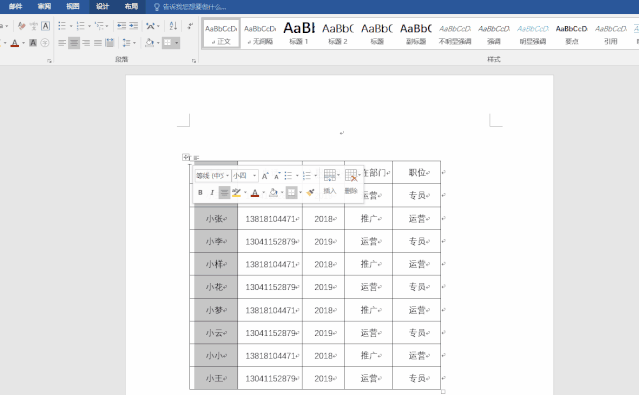Click mini toolbar shading bucket
The height and width of the screenshot is (395, 639).
click(x=273, y=192)
